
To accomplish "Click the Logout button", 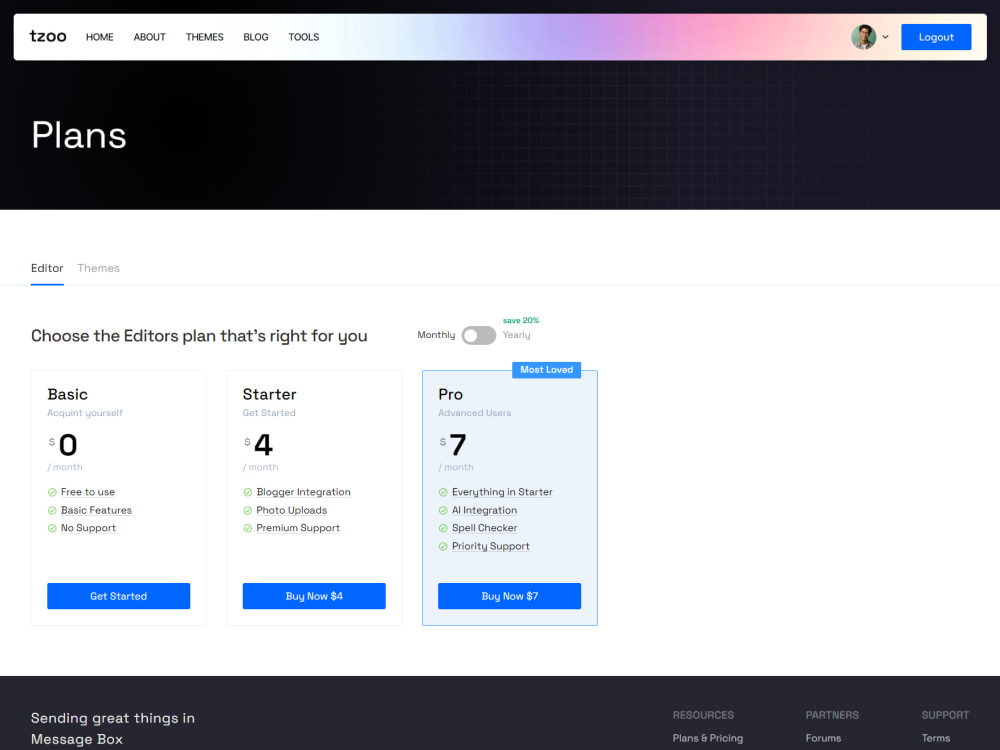I will click(936, 37).
